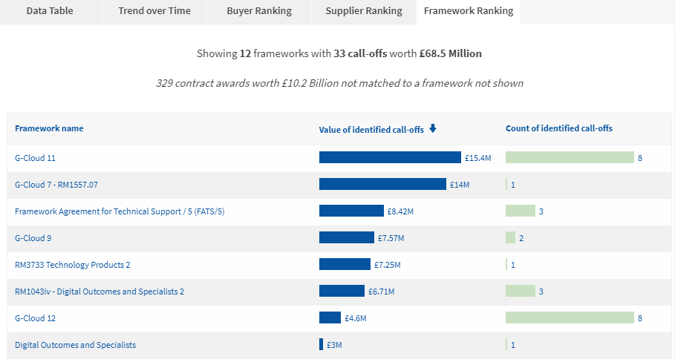The height and width of the screenshot is (362, 675).
Task: Select the Buyer Ranking tab
Action: point(259,11)
